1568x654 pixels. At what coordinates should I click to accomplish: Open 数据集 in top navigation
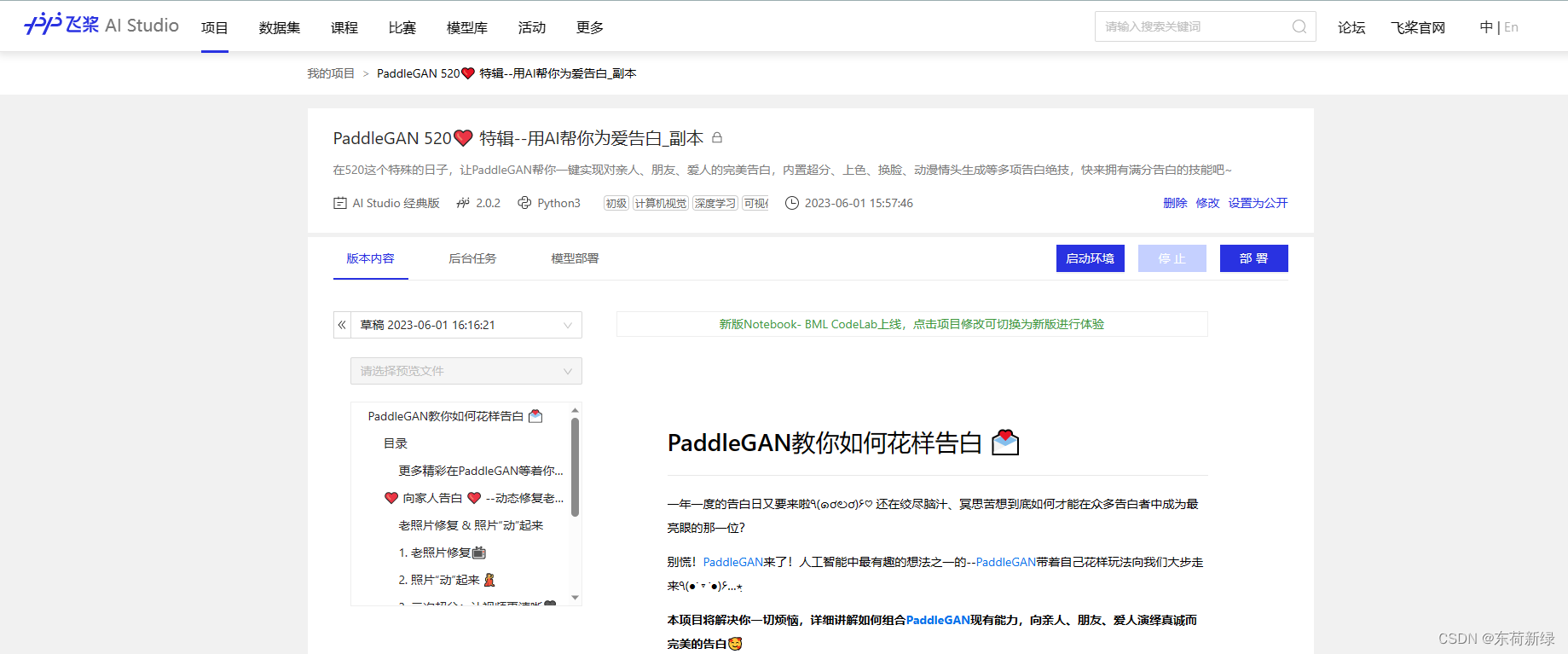(280, 27)
